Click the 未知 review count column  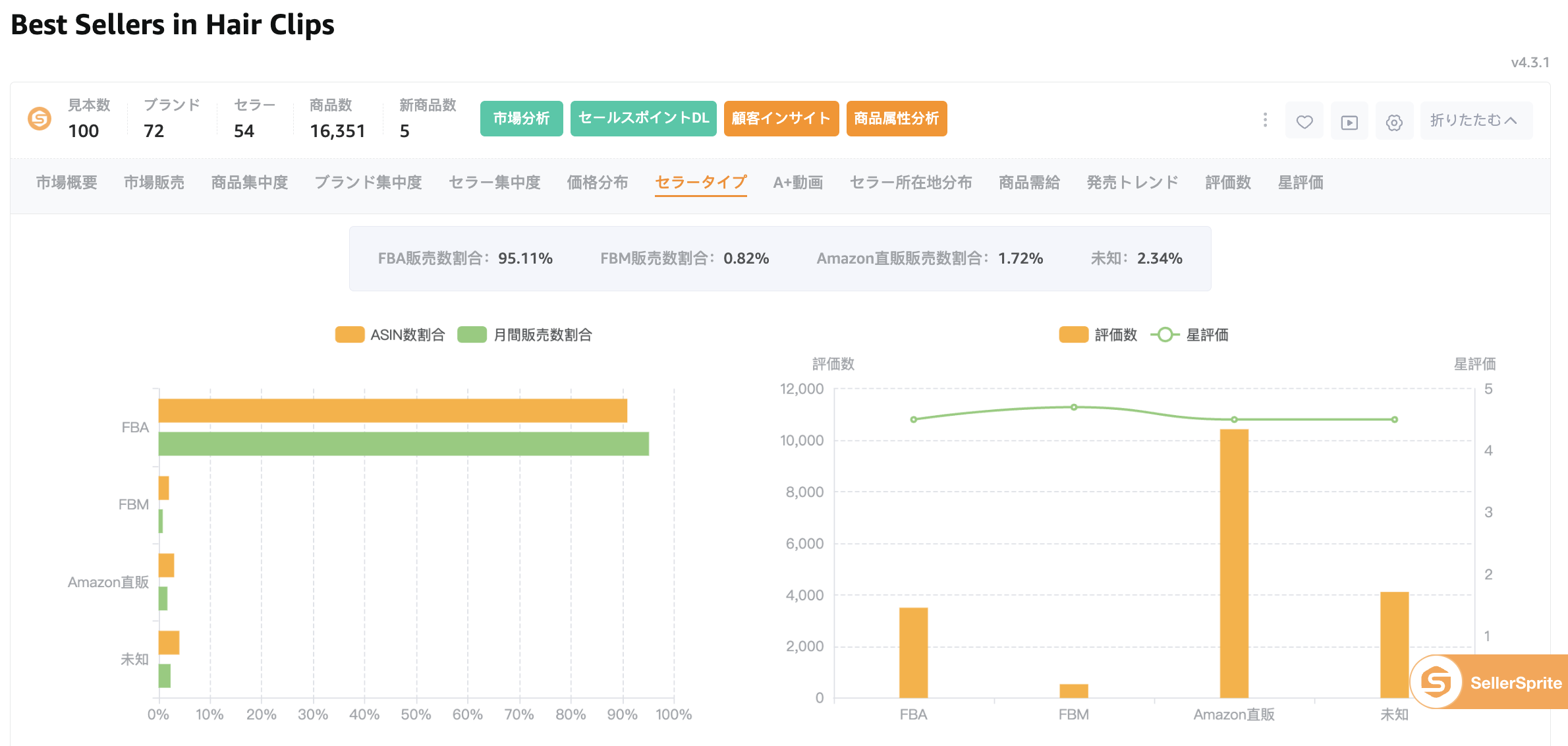[x=1394, y=645]
